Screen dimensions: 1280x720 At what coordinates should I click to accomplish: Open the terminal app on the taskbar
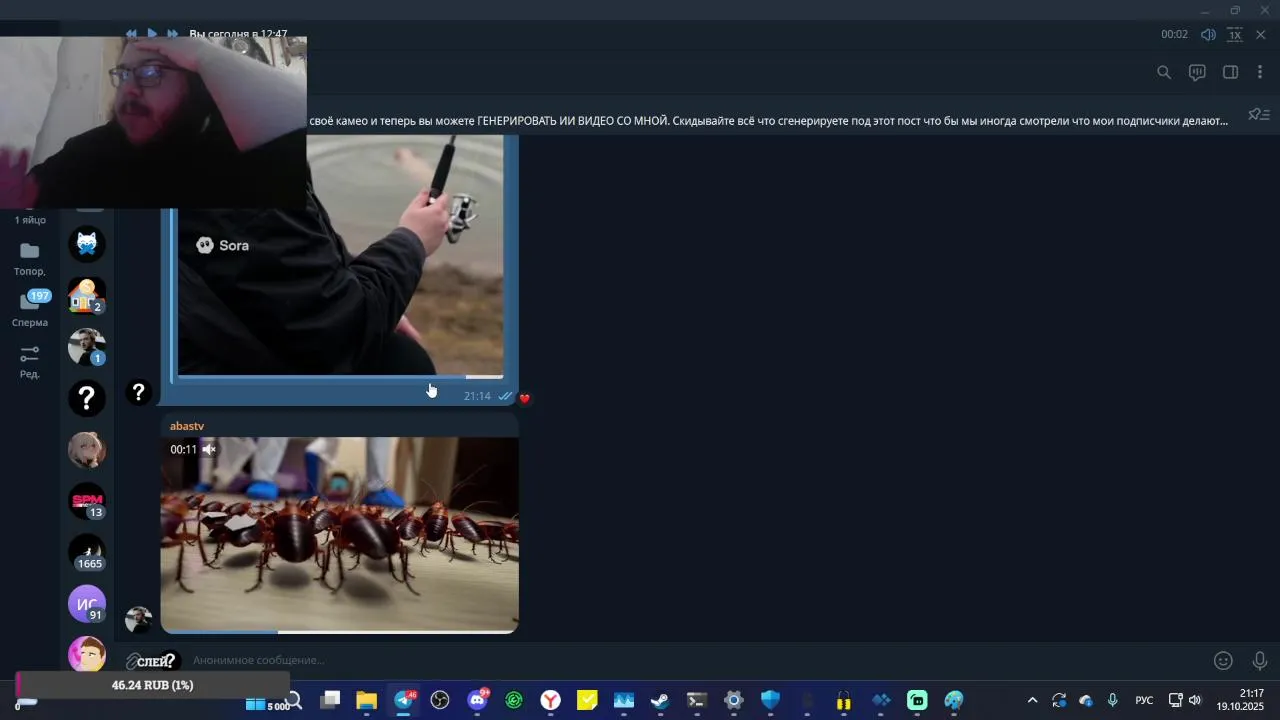pos(697,700)
